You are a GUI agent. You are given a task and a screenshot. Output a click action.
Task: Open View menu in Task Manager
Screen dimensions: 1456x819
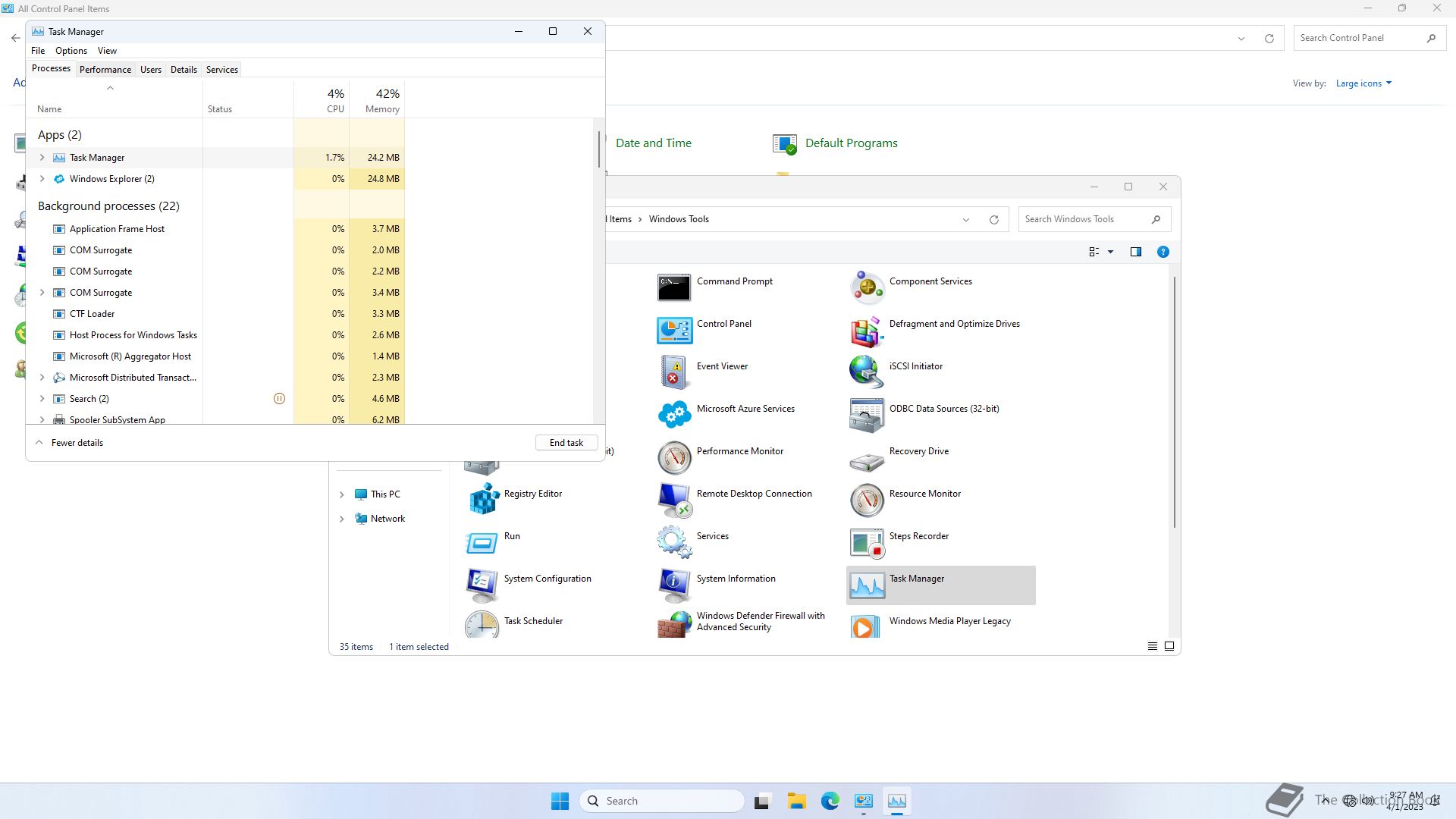click(x=107, y=51)
